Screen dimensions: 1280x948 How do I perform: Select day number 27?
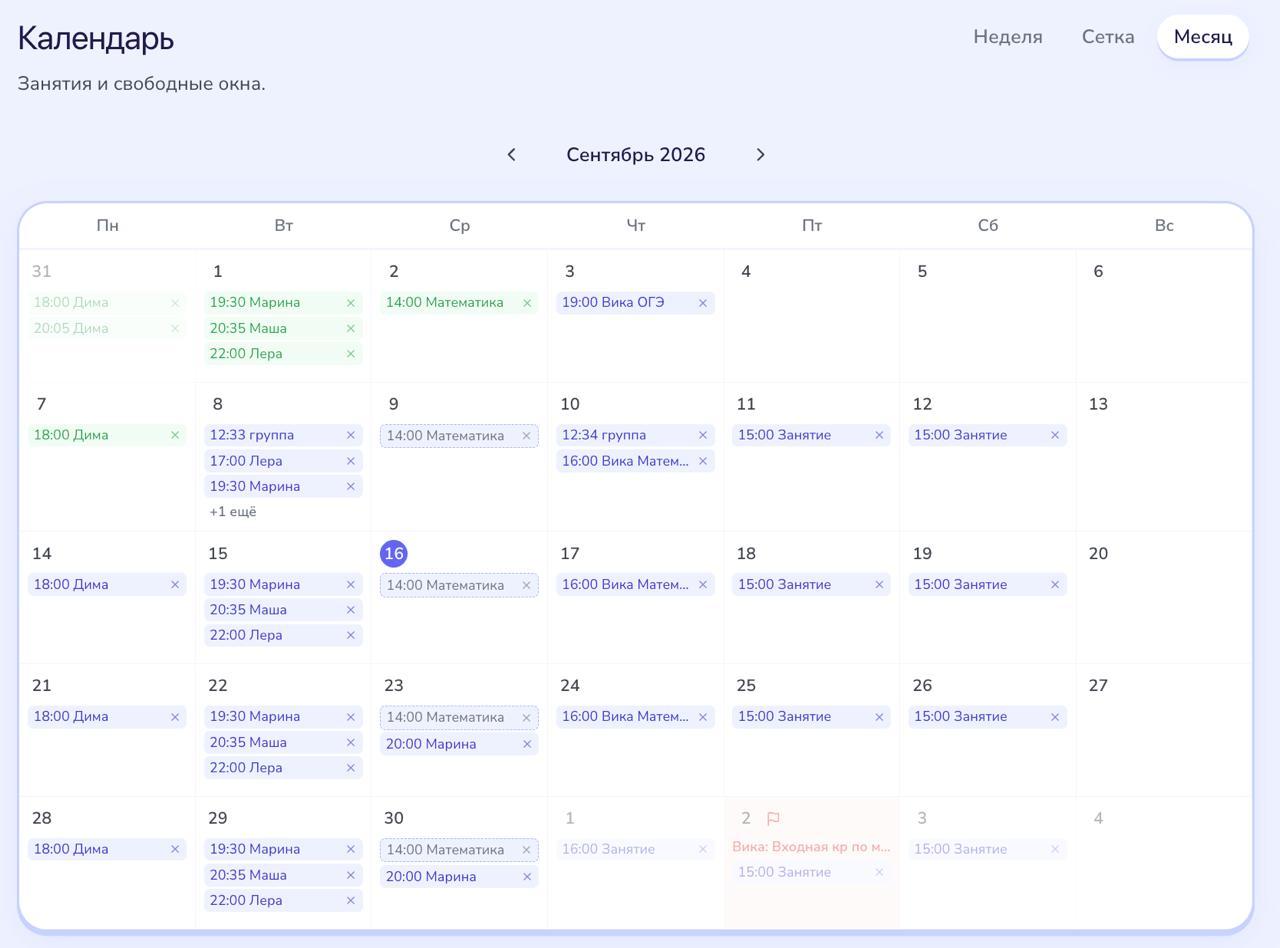tap(1098, 686)
